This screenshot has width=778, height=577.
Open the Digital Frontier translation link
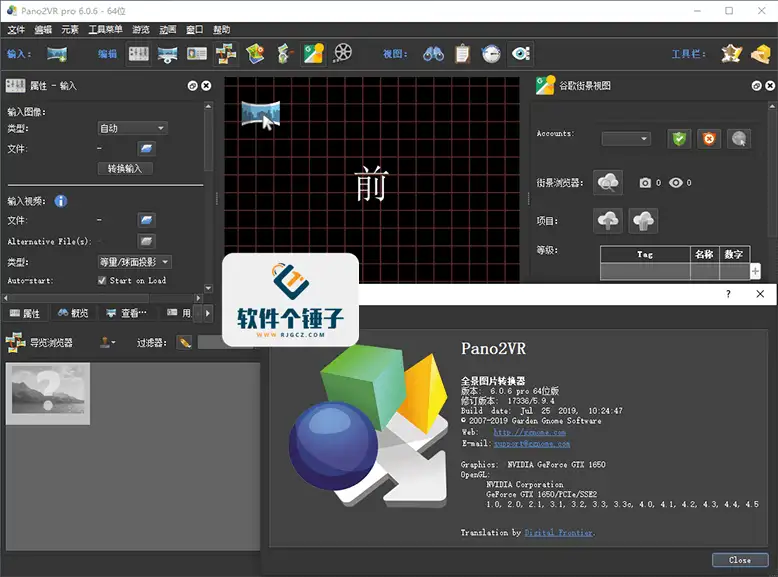pyautogui.click(x=559, y=532)
